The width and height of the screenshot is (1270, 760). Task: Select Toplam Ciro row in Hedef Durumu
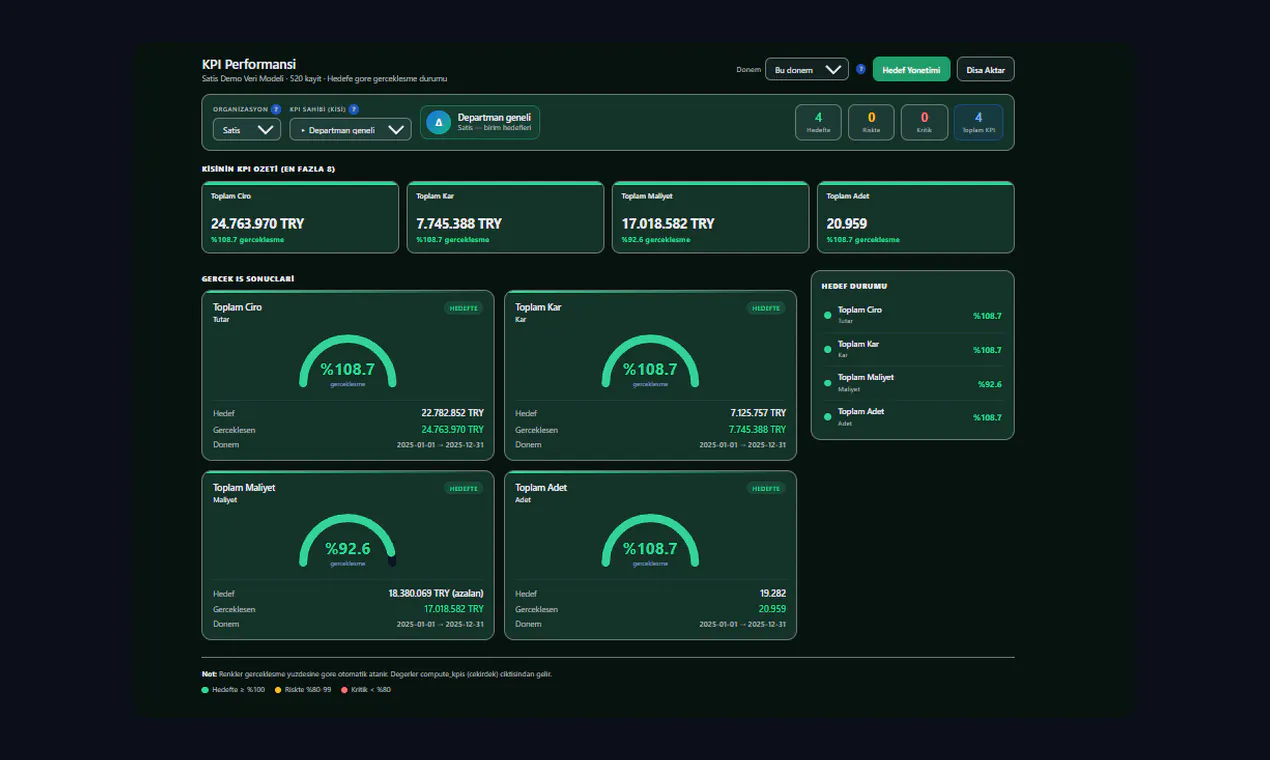[912, 315]
